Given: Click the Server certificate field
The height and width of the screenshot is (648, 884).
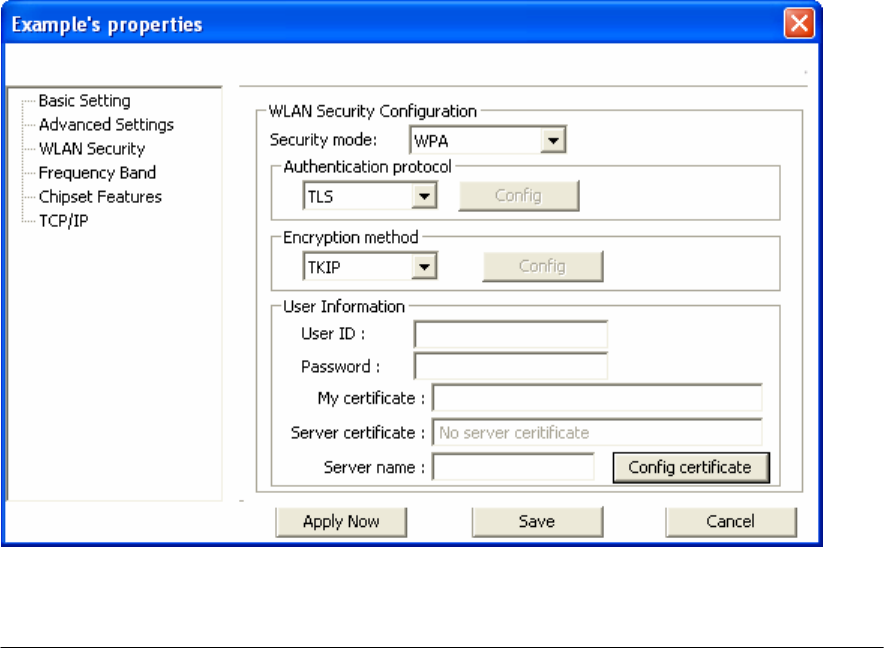Looking at the screenshot, I should [x=597, y=433].
